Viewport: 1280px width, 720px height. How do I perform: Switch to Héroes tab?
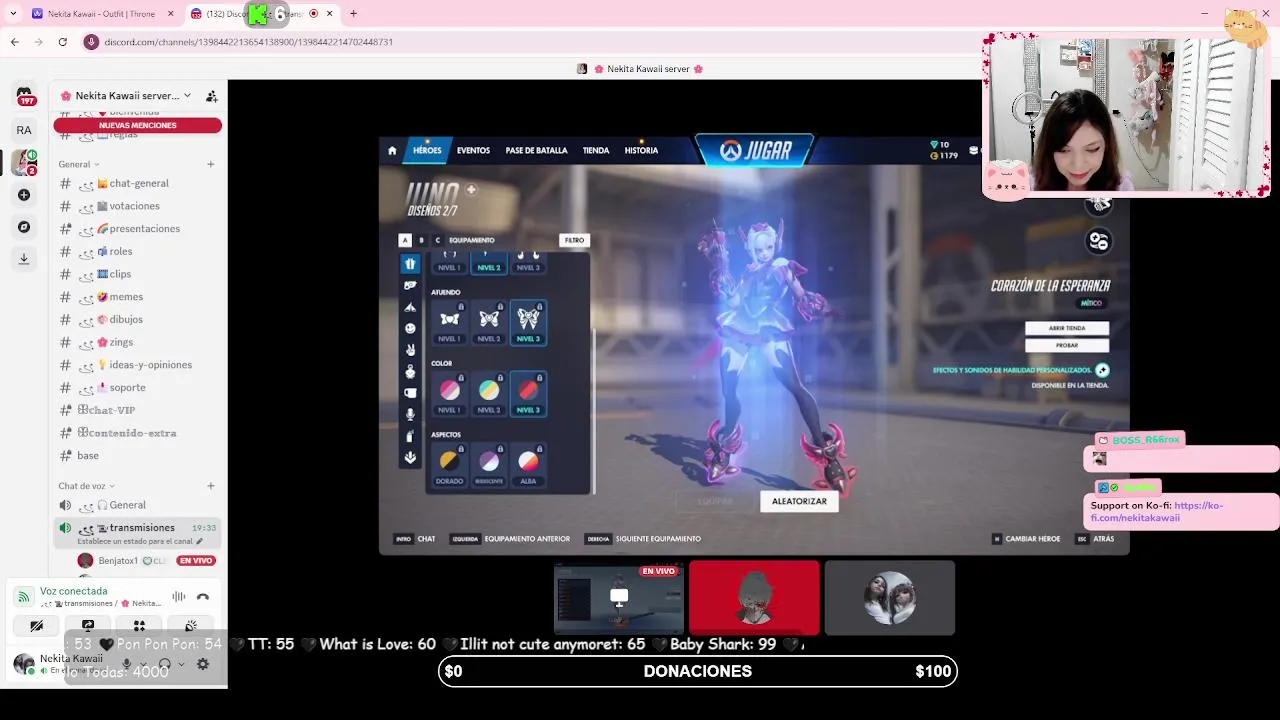[427, 151]
